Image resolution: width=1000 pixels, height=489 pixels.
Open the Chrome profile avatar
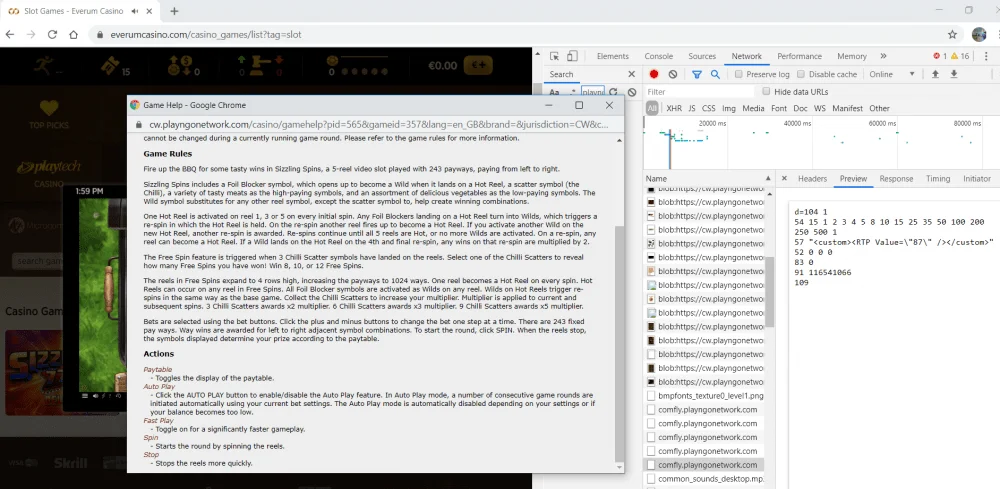[x=979, y=34]
